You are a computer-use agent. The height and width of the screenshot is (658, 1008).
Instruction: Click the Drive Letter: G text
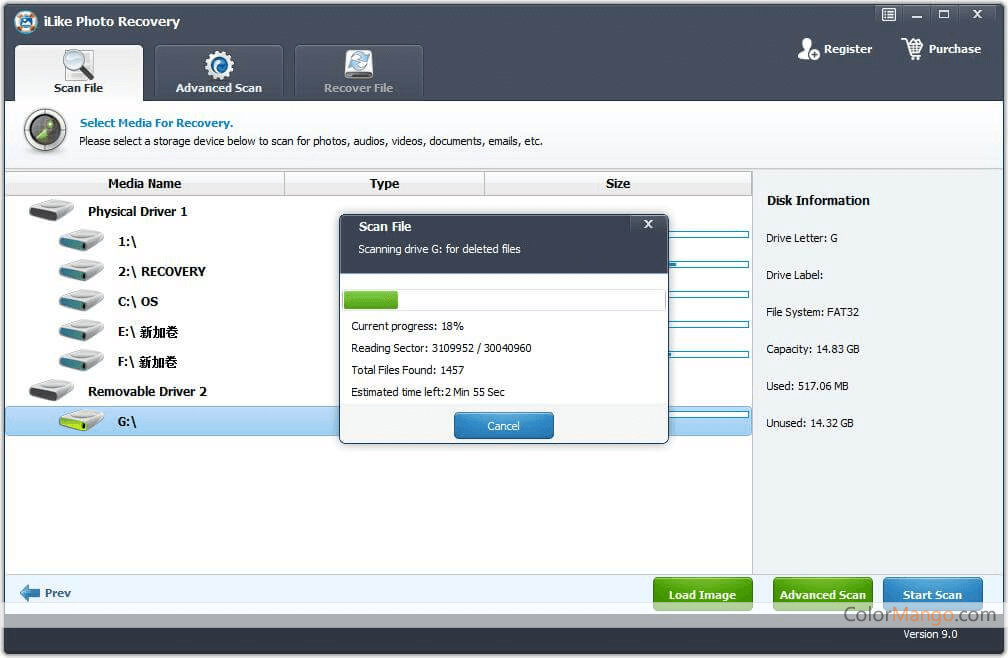pos(802,238)
